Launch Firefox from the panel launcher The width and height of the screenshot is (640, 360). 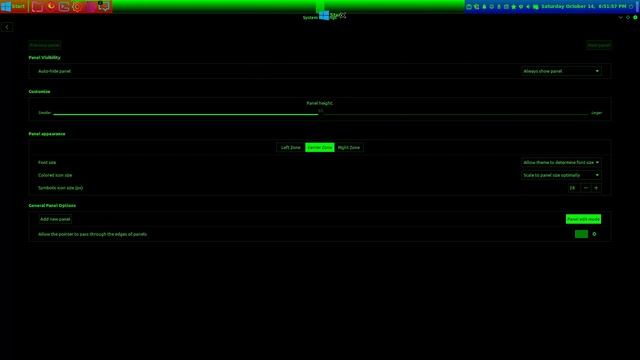[51, 6]
